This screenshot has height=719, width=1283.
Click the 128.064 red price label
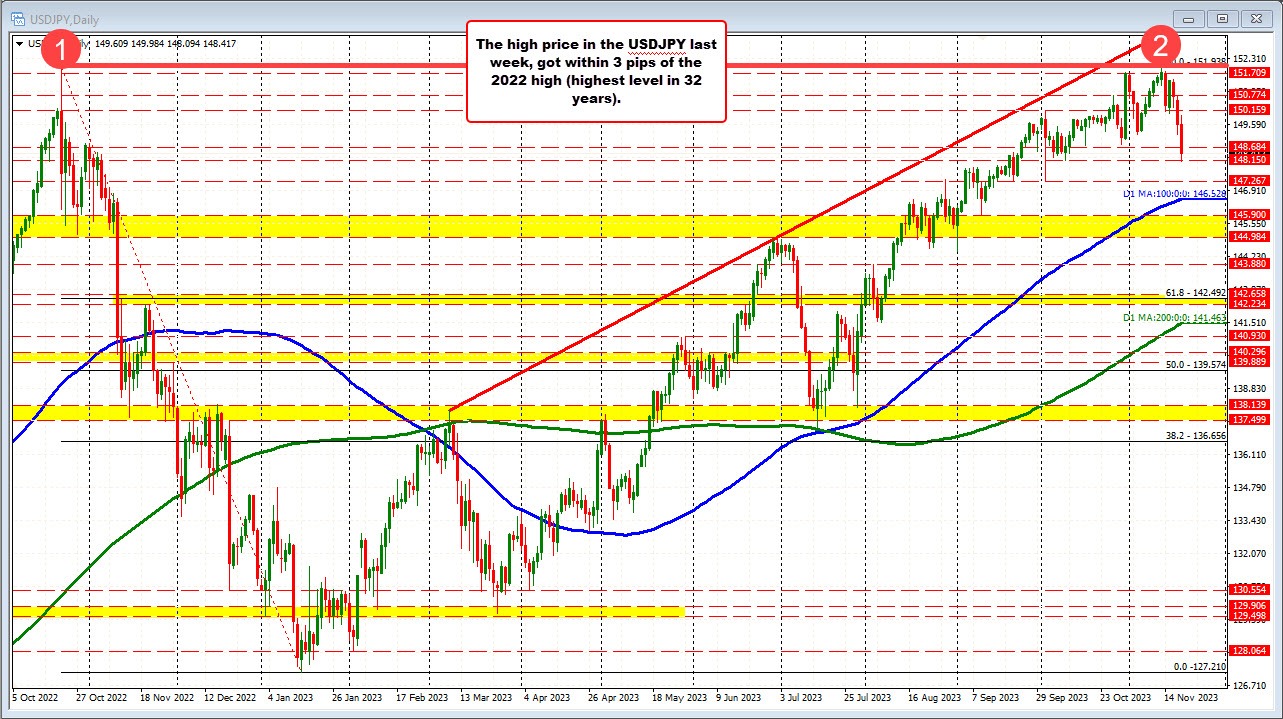pos(1250,650)
